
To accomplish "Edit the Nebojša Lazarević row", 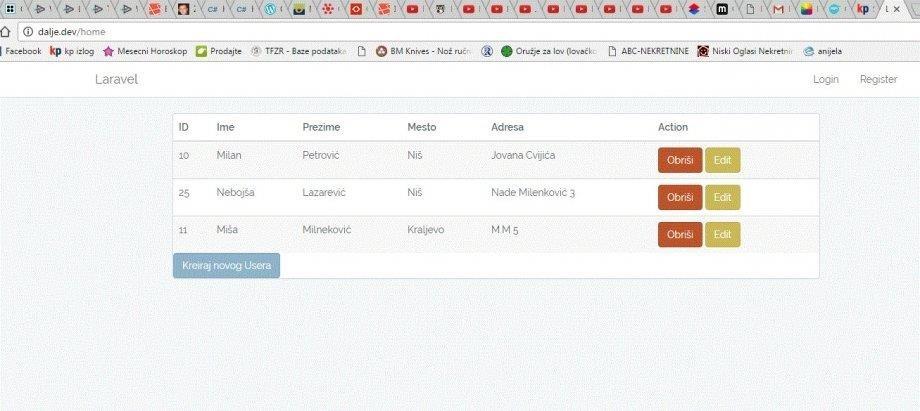I will [722, 197].
